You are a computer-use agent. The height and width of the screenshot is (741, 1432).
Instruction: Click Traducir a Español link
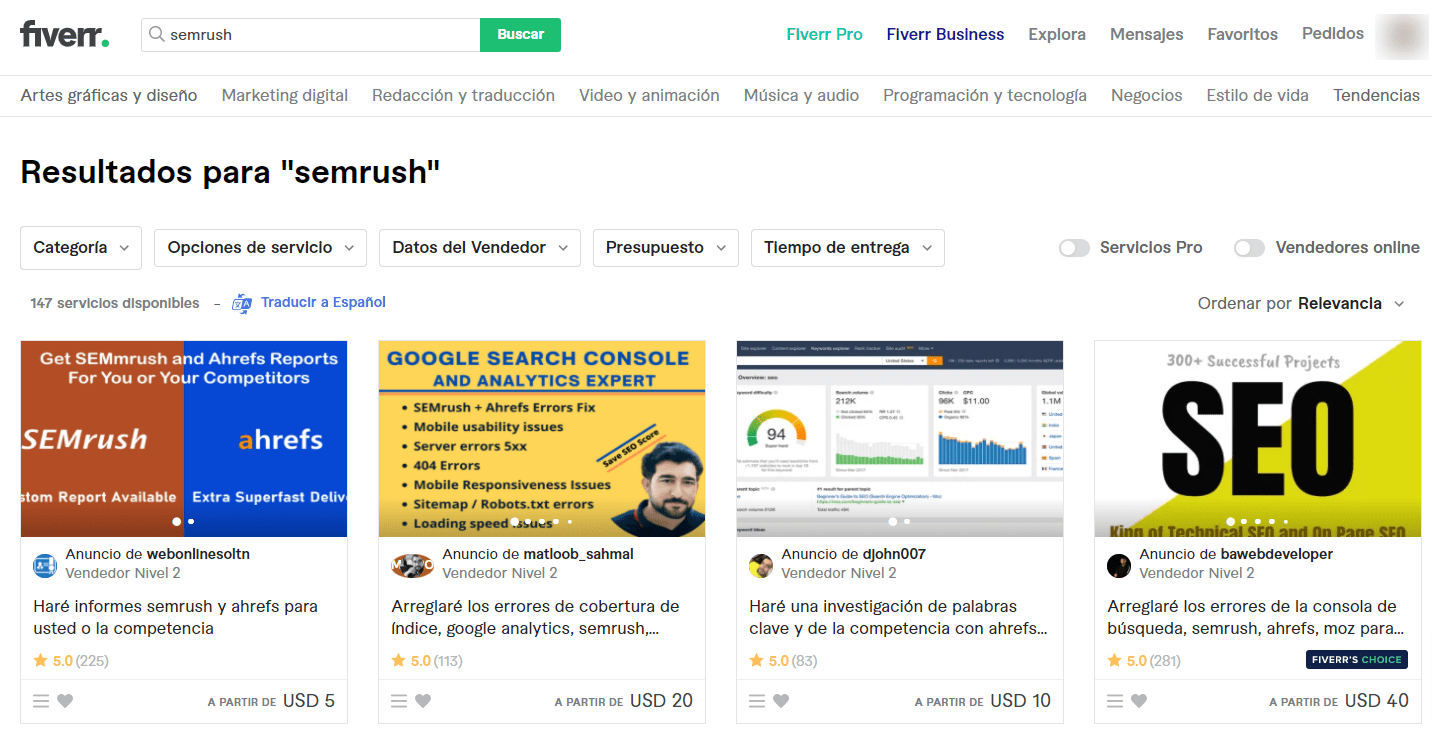323,302
